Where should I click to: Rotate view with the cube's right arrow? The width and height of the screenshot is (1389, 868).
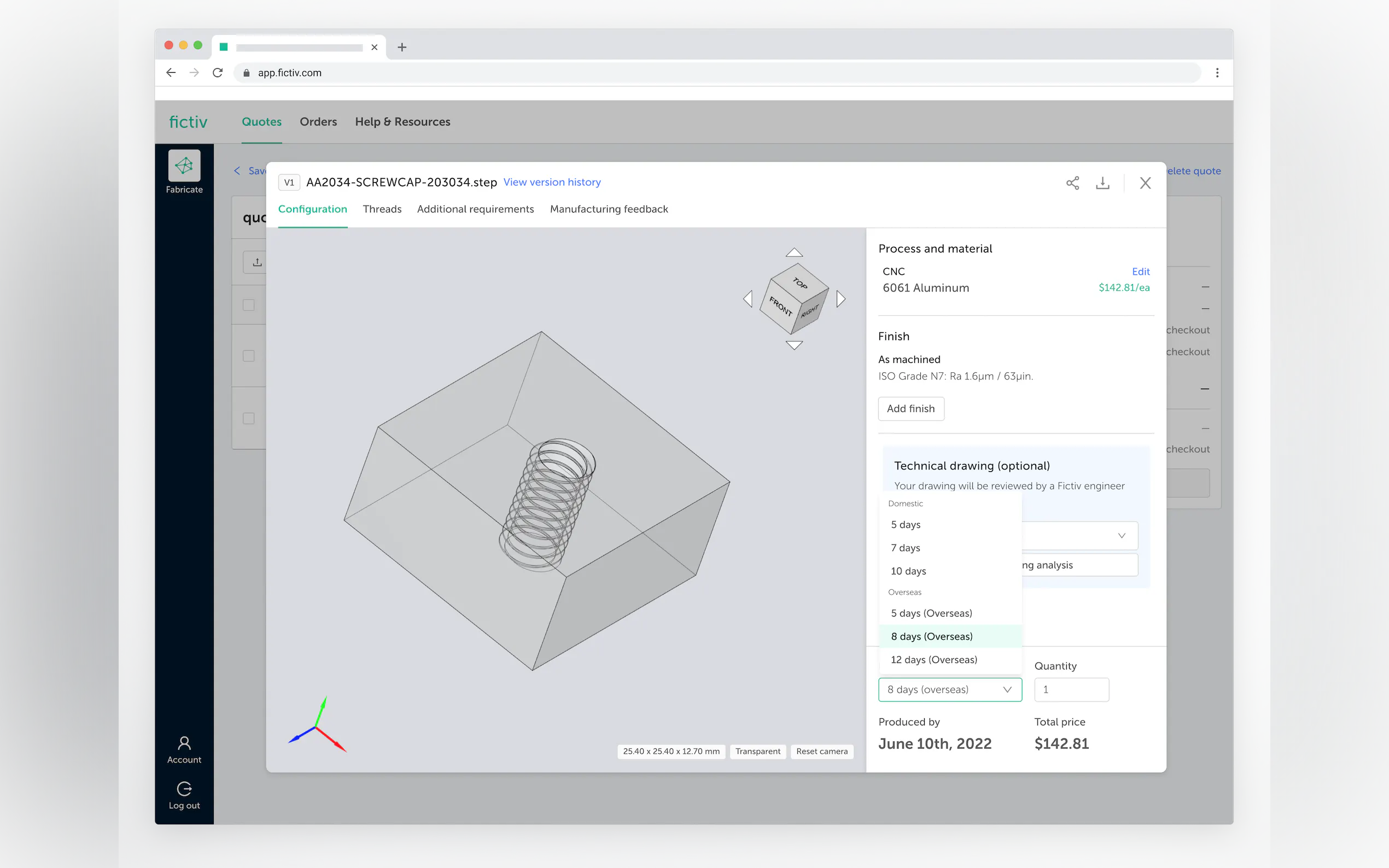pyautogui.click(x=841, y=298)
